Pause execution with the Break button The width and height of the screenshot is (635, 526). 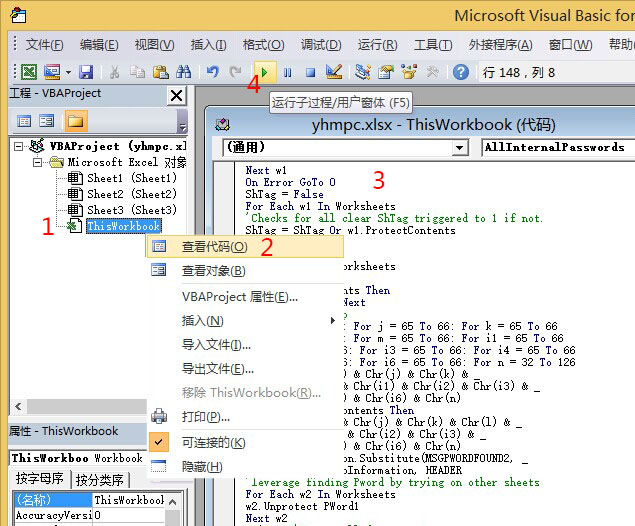coord(288,72)
